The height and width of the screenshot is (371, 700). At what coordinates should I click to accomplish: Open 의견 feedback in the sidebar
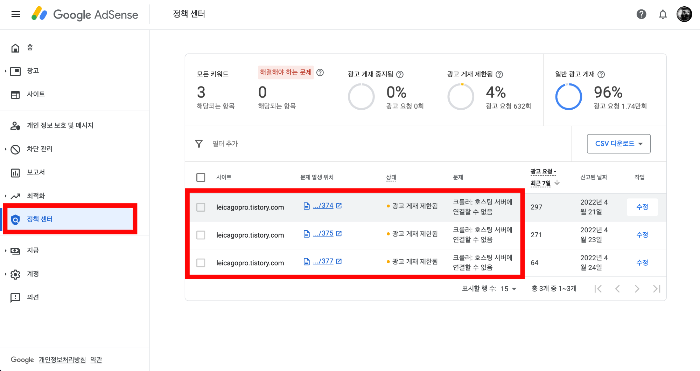[x=33, y=297]
